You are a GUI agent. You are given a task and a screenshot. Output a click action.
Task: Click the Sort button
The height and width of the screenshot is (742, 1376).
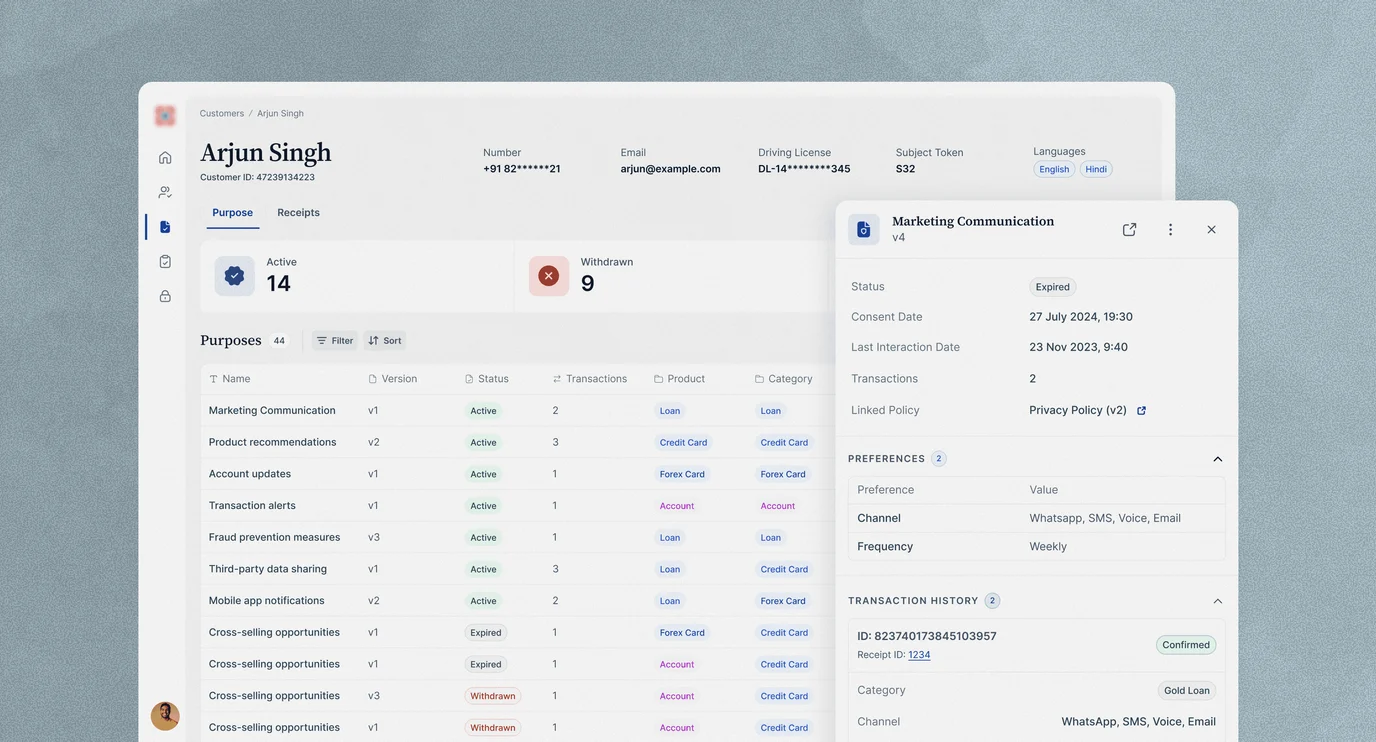point(385,341)
